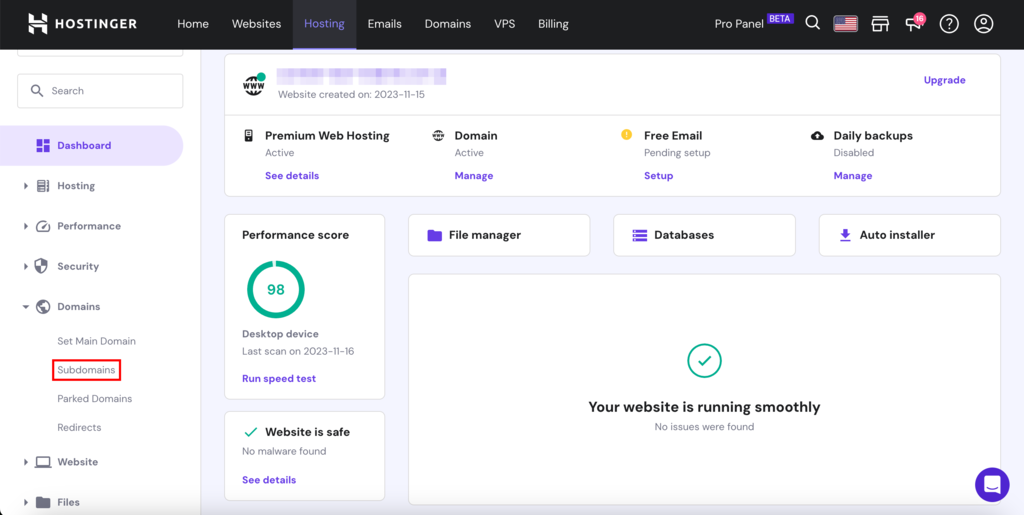Expand the Security sidebar section
This screenshot has width=1024, height=515.
(78, 267)
